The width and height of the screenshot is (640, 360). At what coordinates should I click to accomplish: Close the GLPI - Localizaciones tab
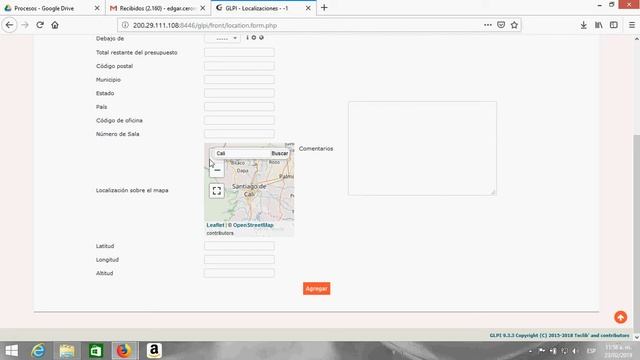point(308,8)
